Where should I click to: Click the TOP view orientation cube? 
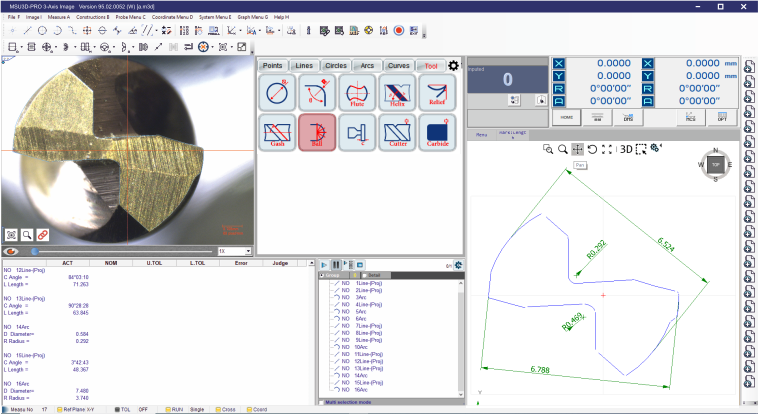tap(716, 165)
